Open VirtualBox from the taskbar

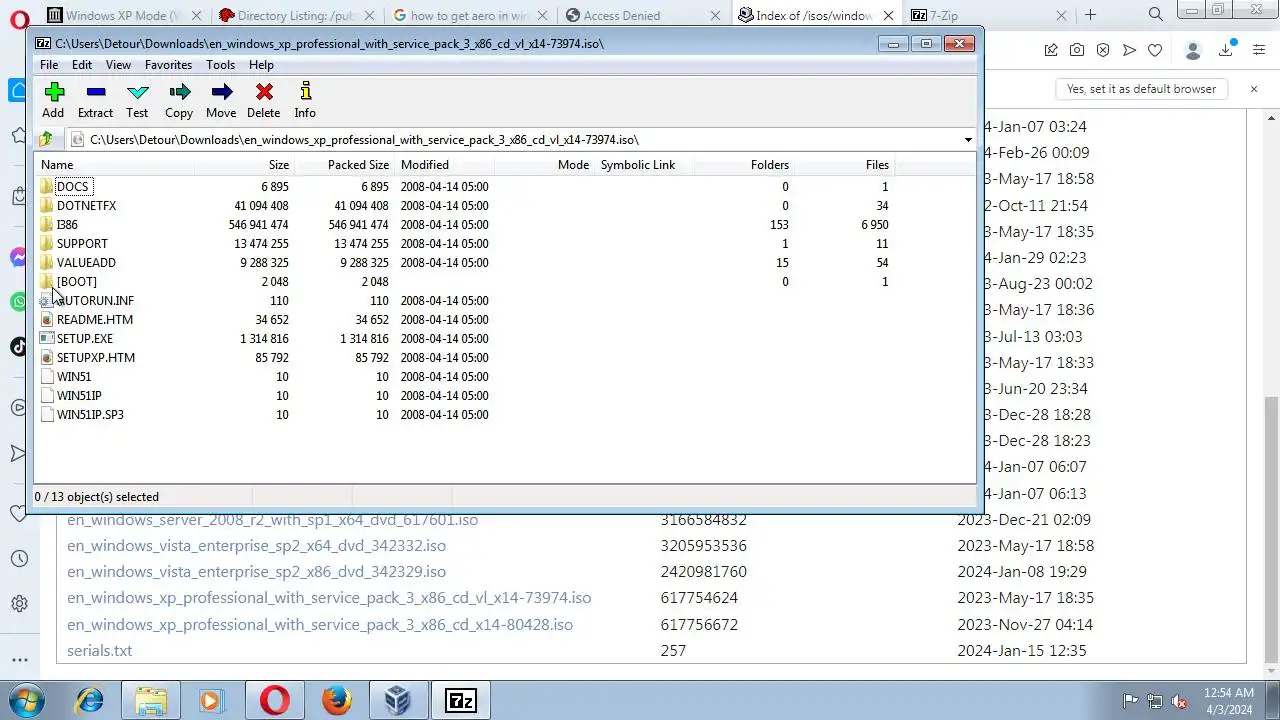point(398,700)
